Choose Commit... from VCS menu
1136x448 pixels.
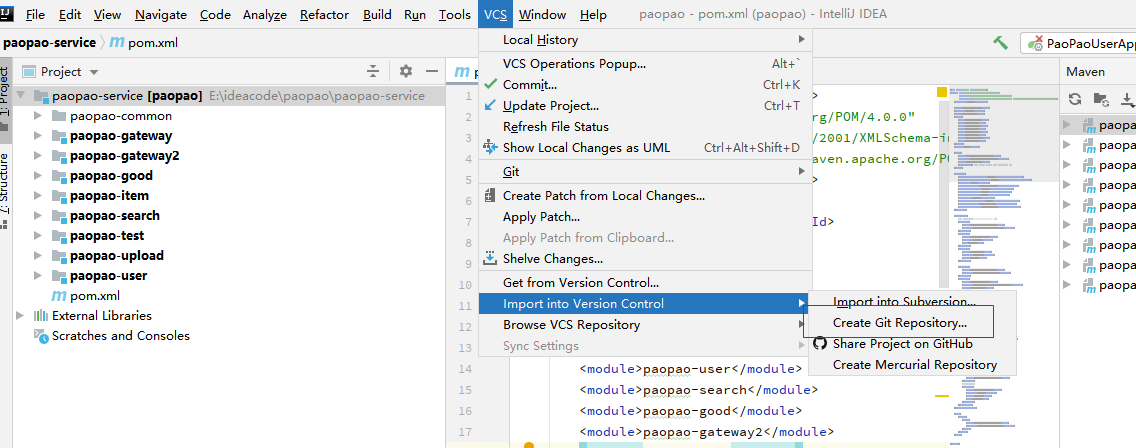coord(646,85)
